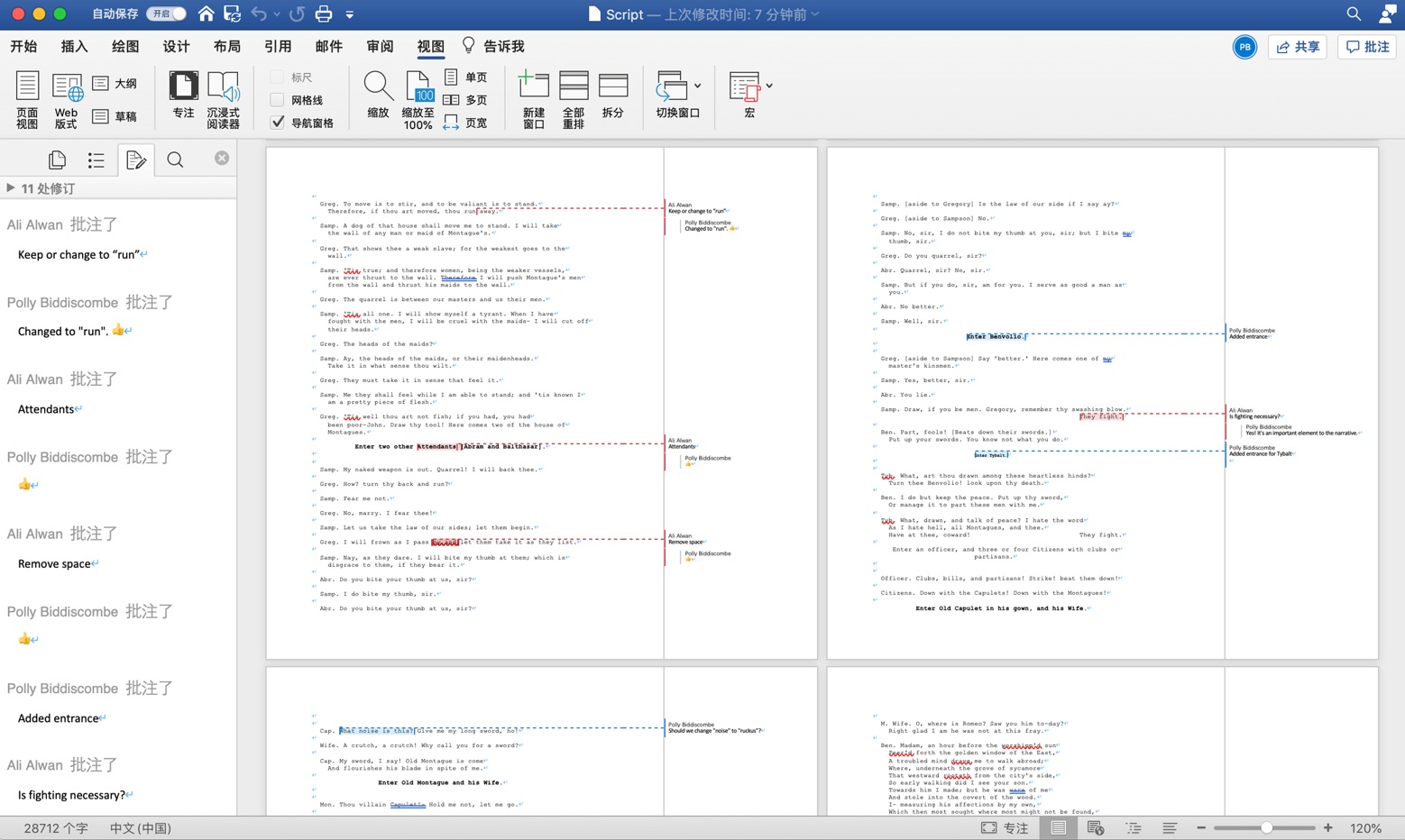The image size is (1405, 840).
Task: Open the Layout ribbon tab
Action: (227, 46)
